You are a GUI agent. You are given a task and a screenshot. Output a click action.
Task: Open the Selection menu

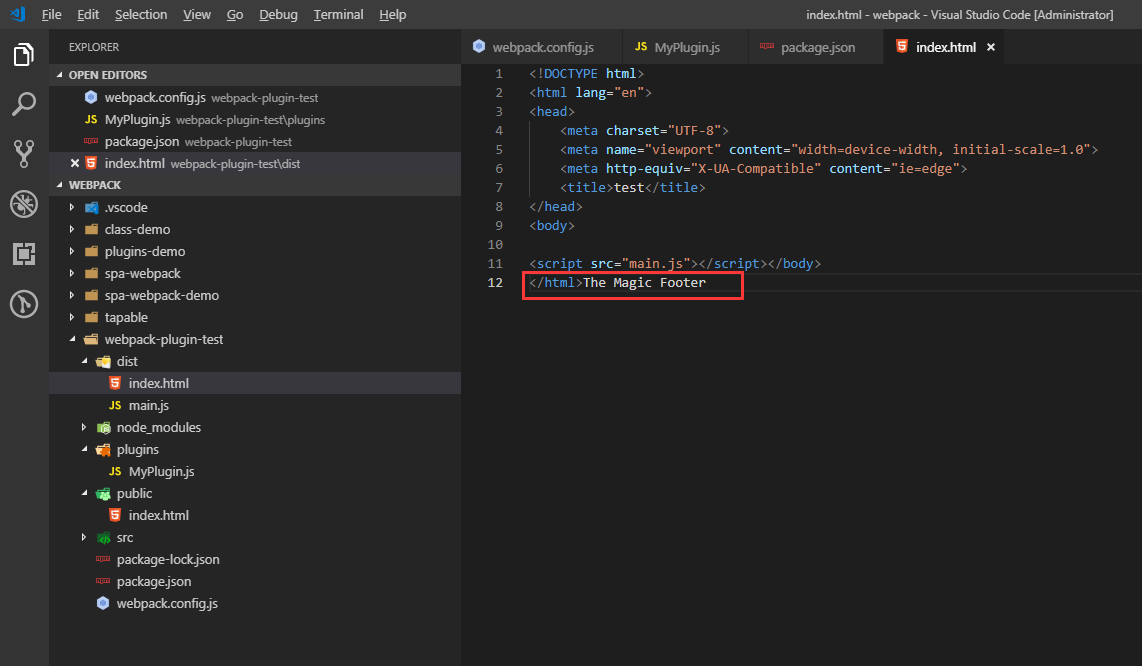[x=141, y=14]
